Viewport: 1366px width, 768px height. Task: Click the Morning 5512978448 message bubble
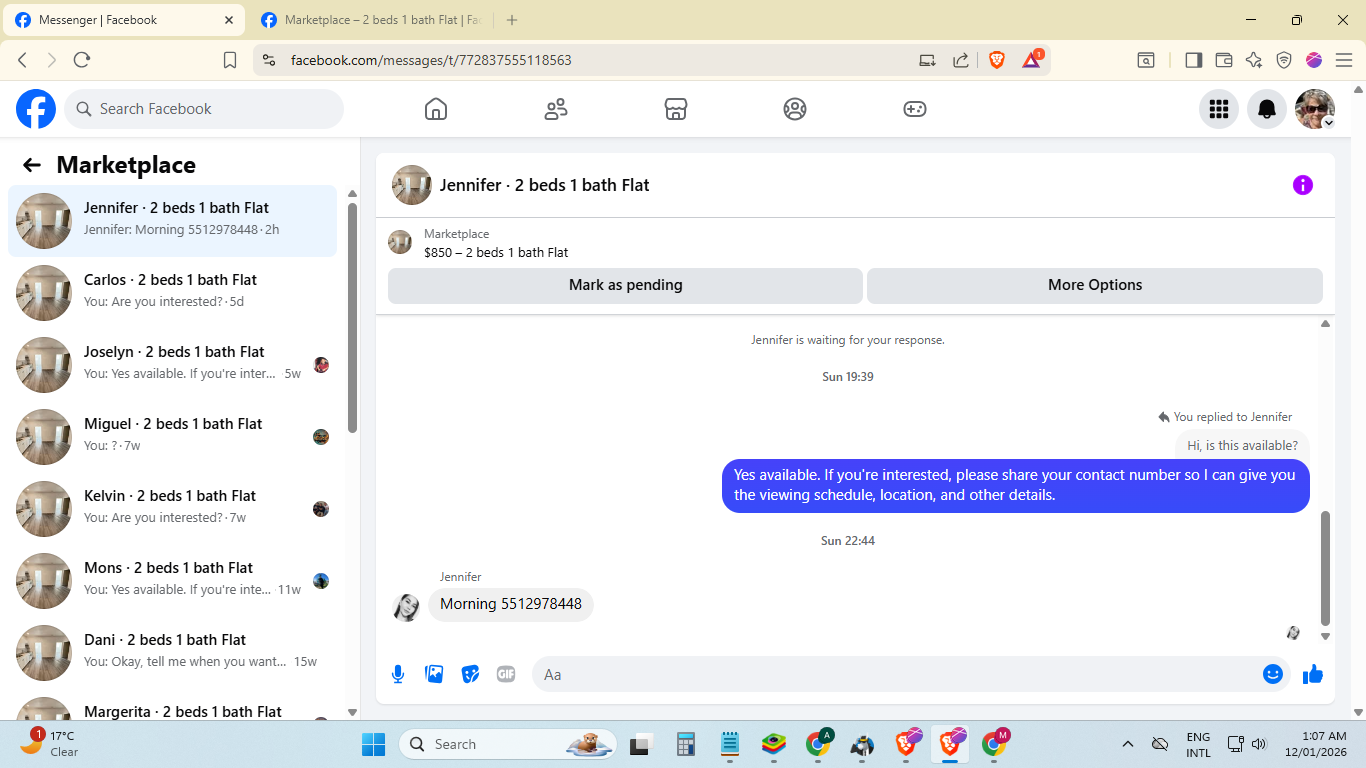click(511, 604)
